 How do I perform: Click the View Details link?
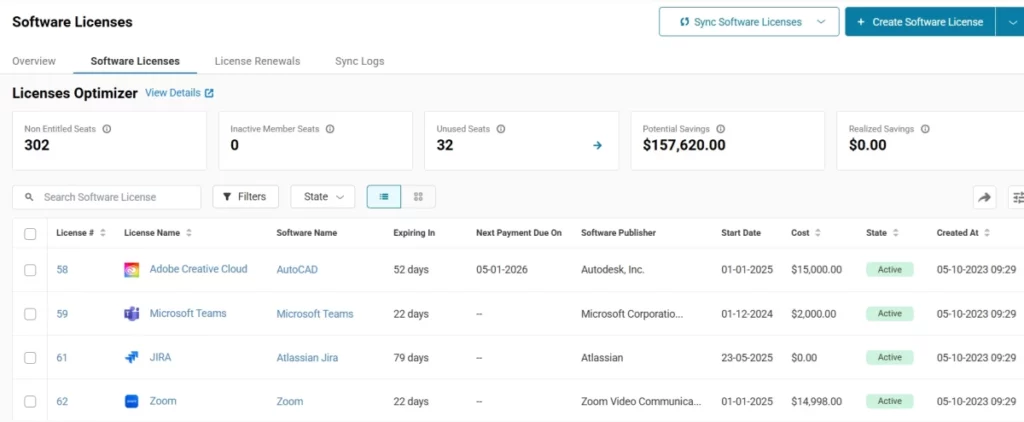coord(172,93)
